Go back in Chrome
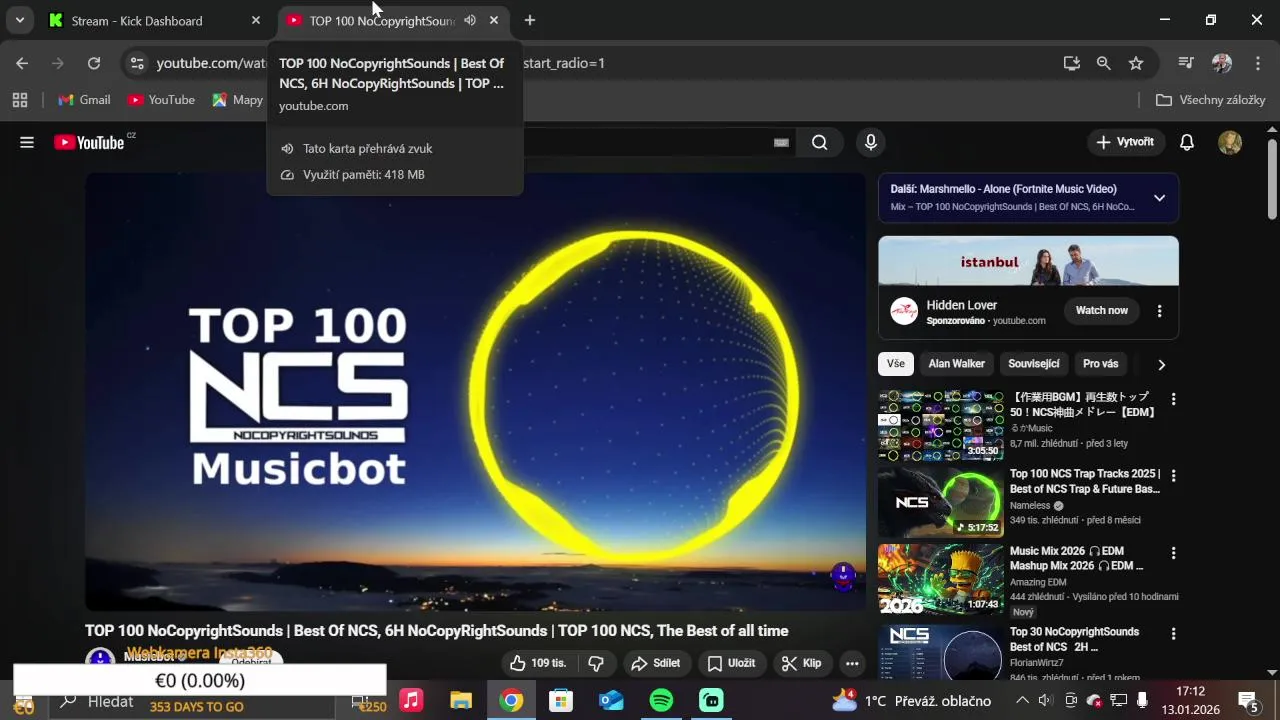 tap(22, 63)
